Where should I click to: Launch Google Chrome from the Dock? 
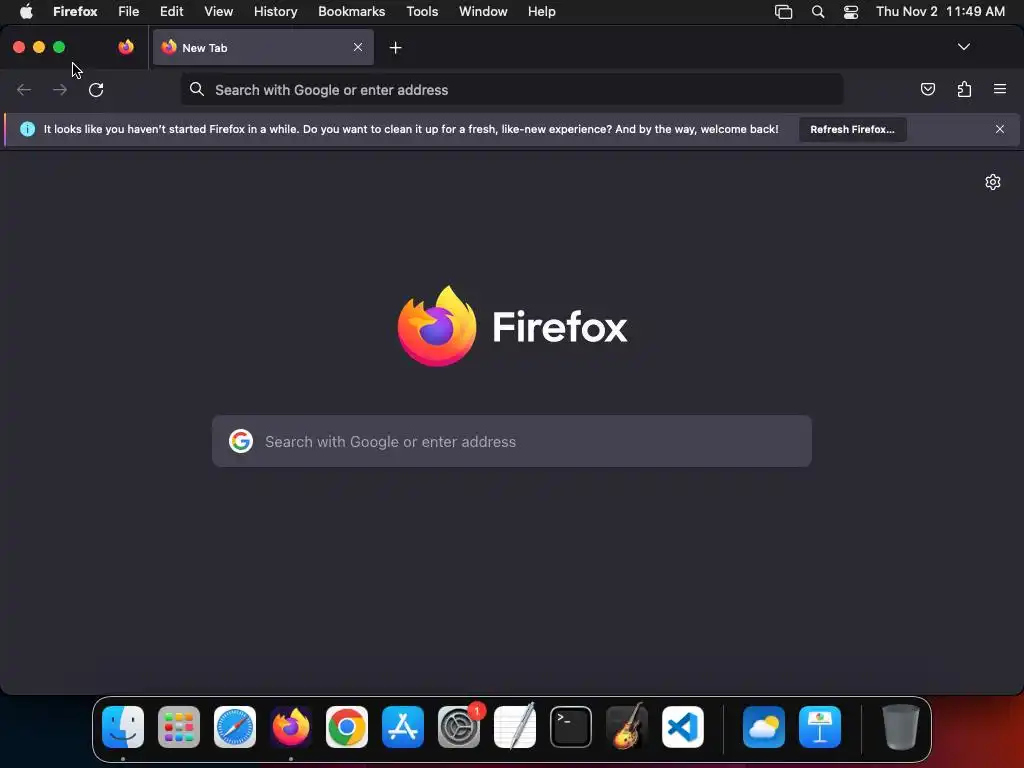click(x=347, y=727)
